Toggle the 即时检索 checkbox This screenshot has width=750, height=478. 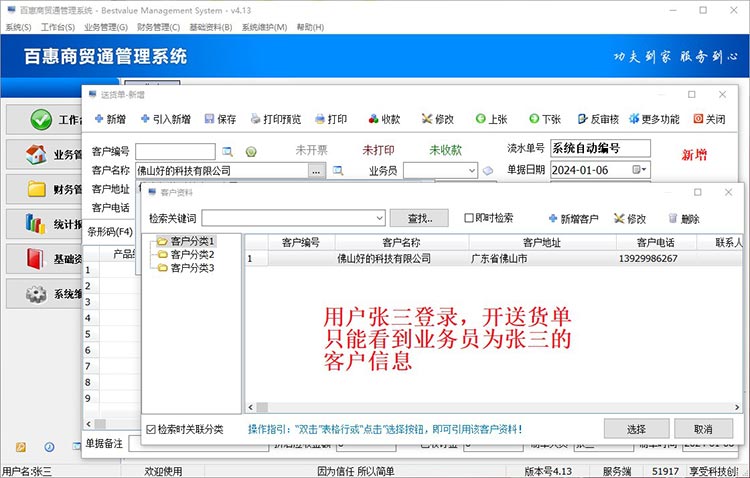(x=469, y=218)
